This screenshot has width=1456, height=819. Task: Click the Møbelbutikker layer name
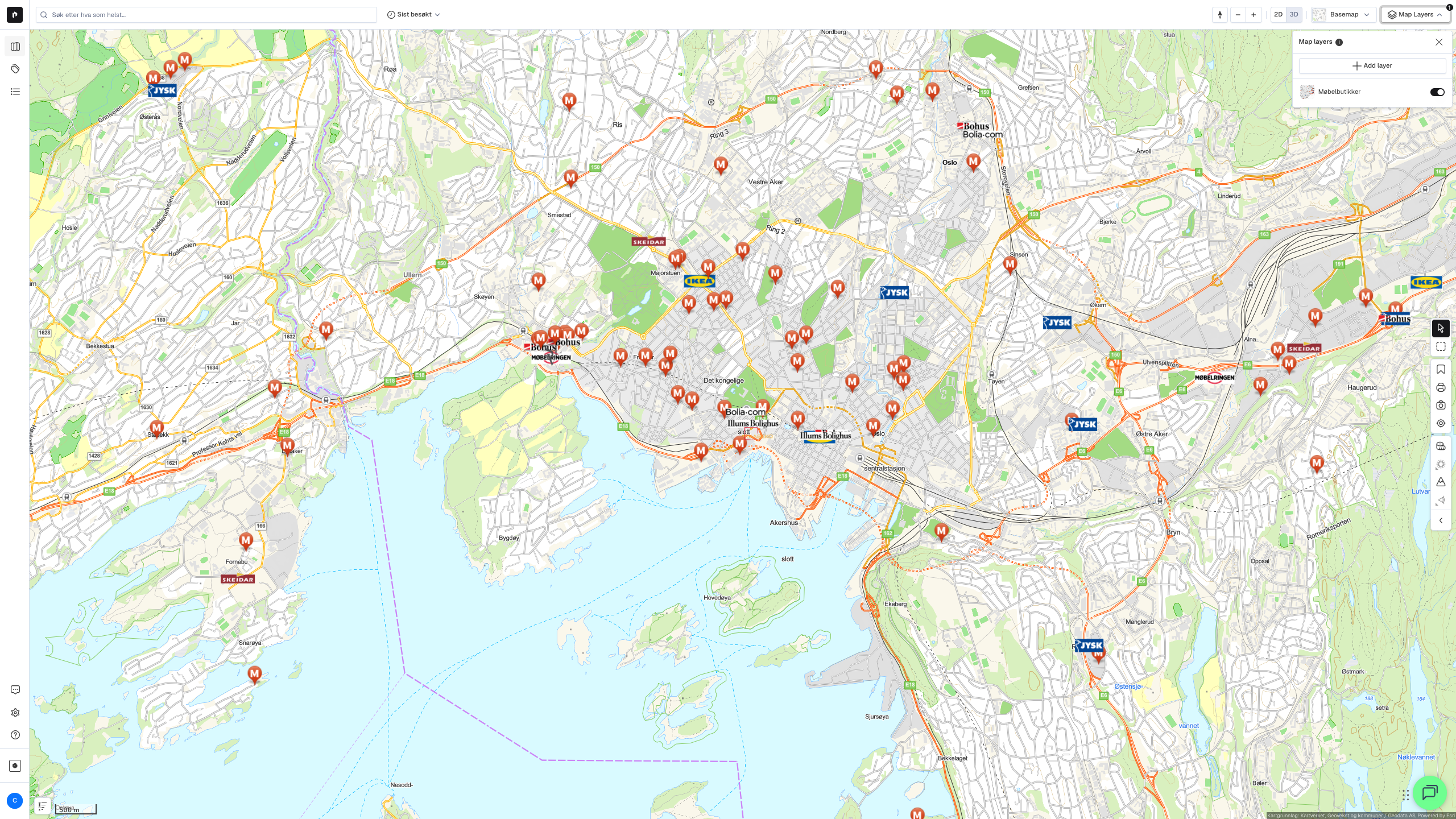(x=1339, y=92)
